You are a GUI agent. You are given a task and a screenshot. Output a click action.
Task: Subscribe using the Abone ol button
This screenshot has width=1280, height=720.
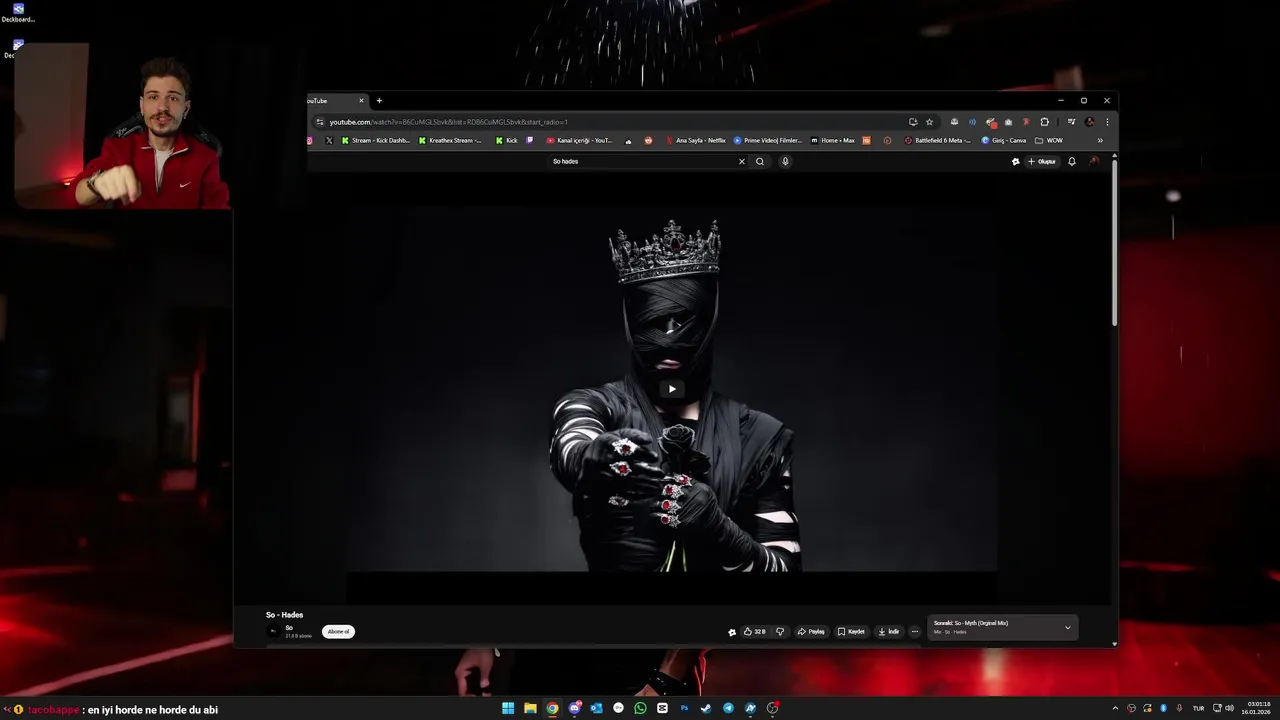coord(338,632)
